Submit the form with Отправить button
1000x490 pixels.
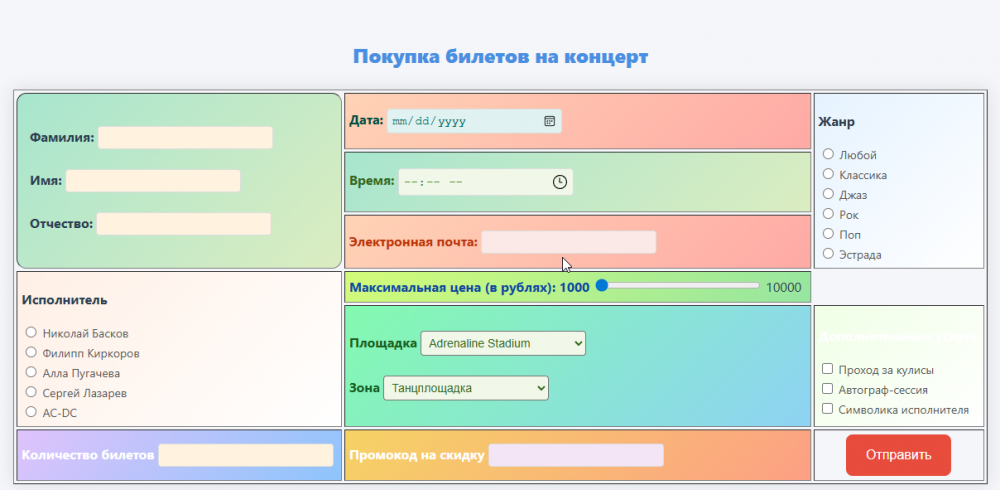coord(898,455)
